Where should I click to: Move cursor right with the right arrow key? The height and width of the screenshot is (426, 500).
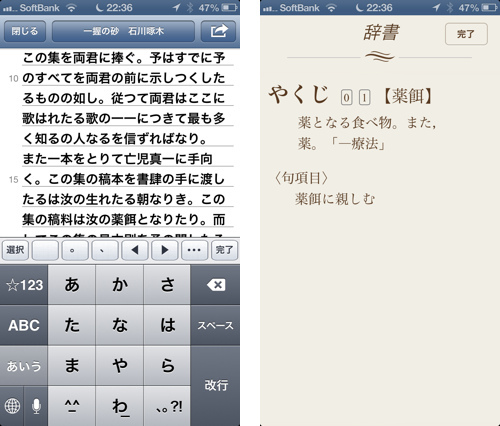pos(164,250)
